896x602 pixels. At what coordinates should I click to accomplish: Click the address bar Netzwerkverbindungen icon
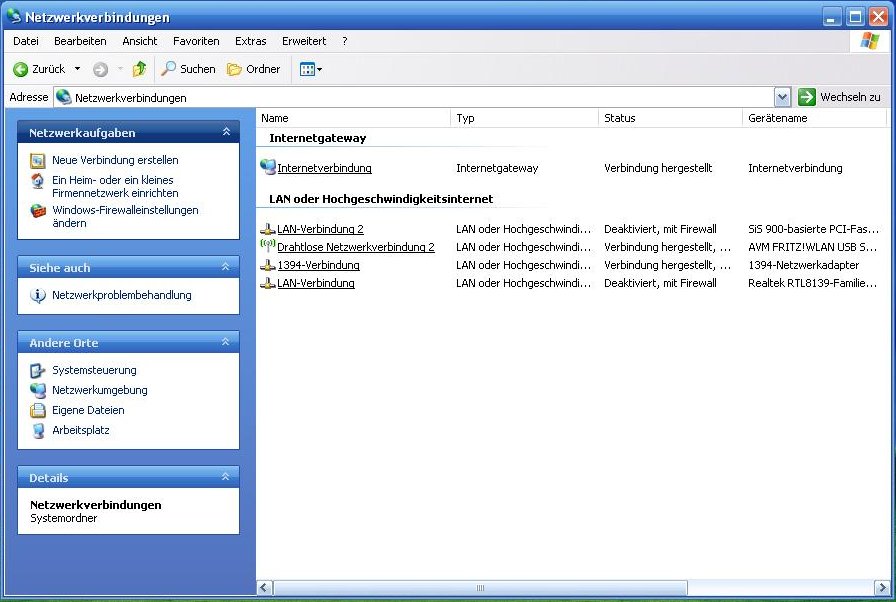(63, 97)
